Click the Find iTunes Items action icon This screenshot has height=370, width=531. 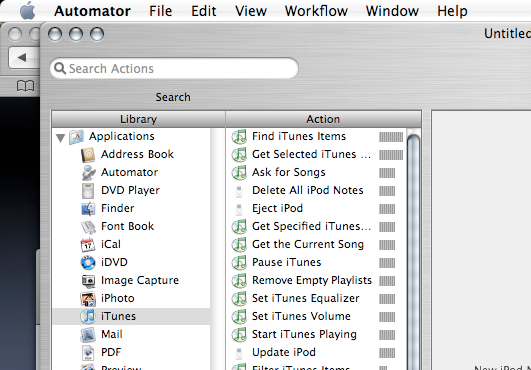coord(239,137)
